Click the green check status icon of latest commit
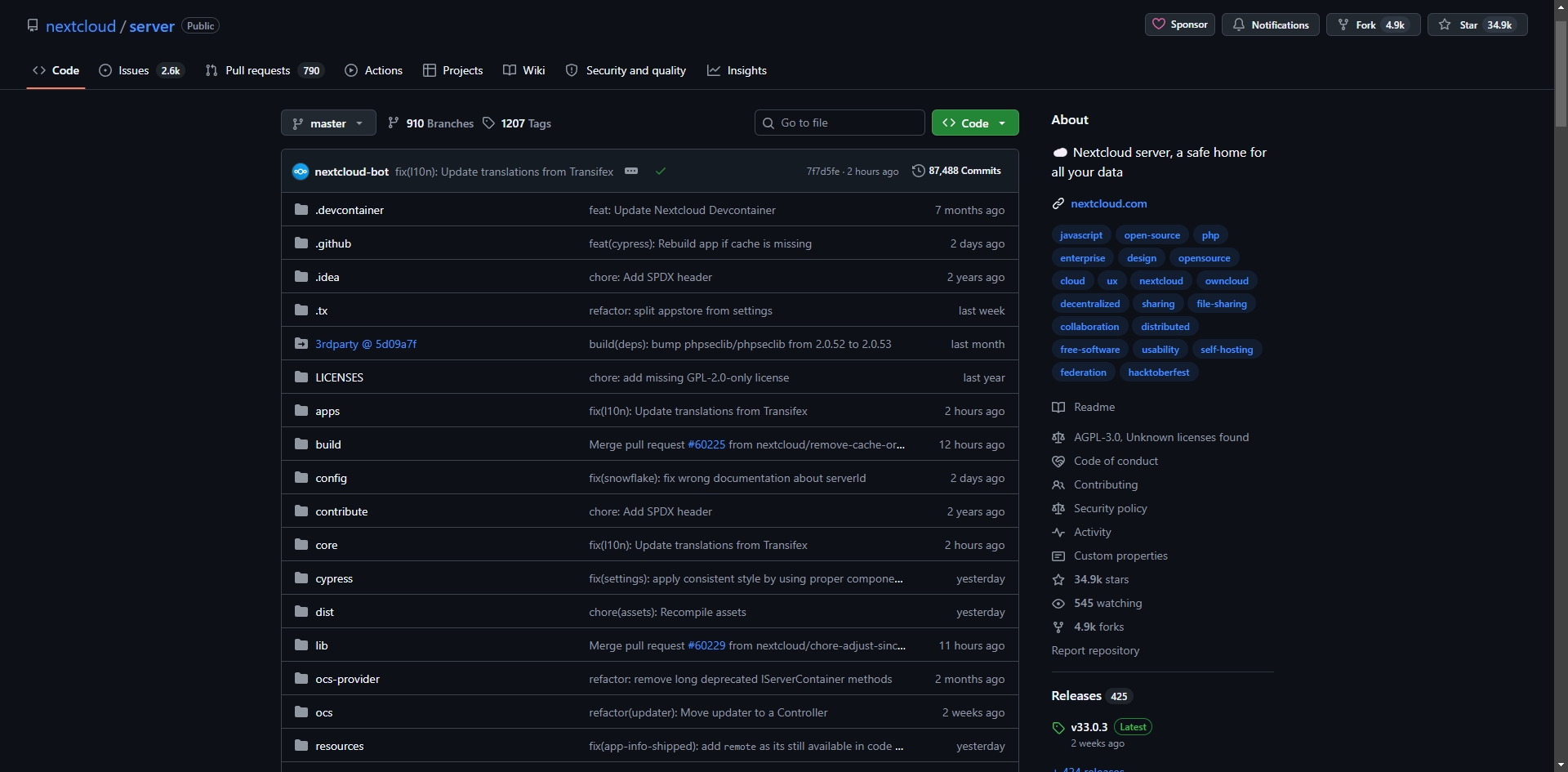The height and width of the screenshot is (772, 1568). [661, 171]
